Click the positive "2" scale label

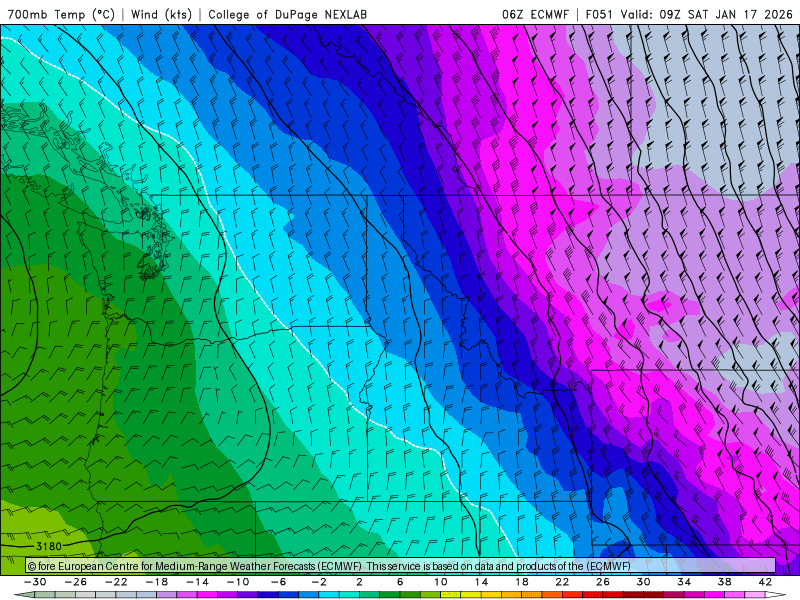pyautogui.click(x=359, y=582)
